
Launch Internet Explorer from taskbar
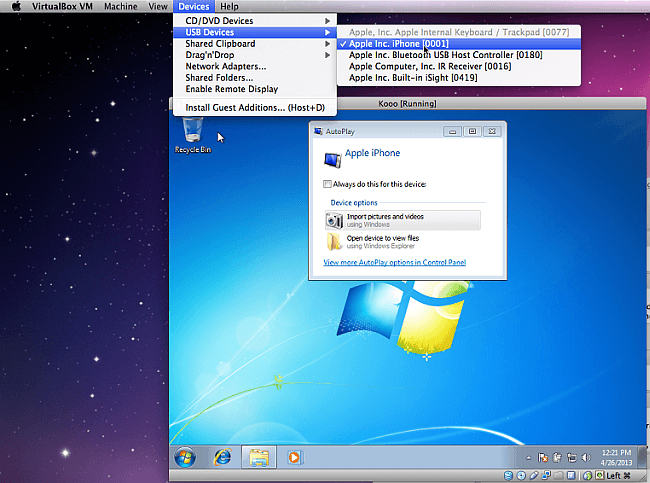pyautogui.click(x=223, y=458)
